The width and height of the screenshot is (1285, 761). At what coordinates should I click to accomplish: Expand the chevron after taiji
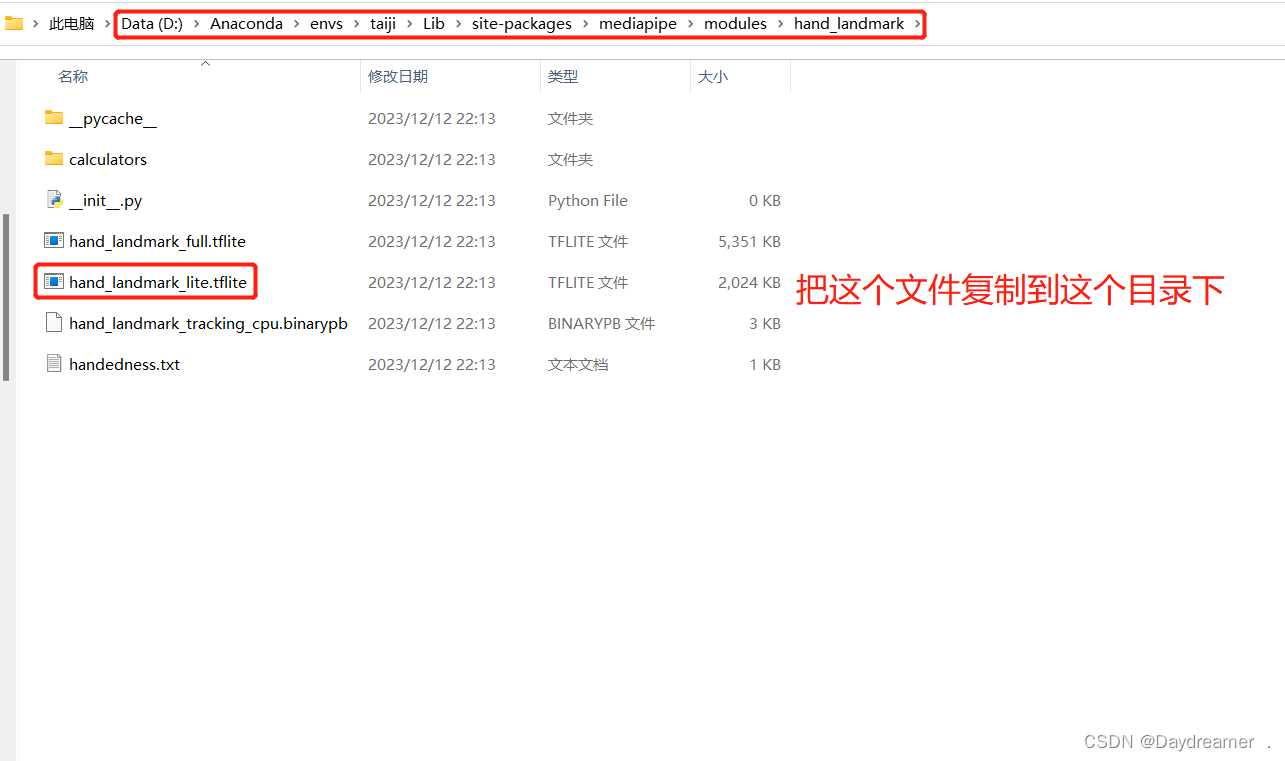tap(409, 24)
